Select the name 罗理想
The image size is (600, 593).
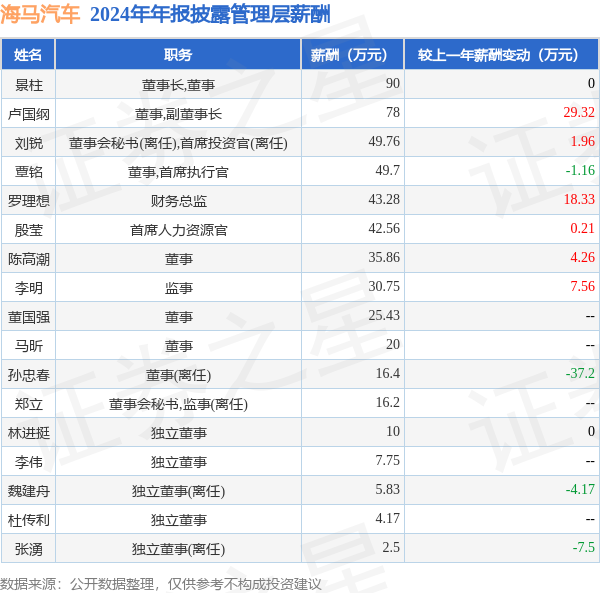(x=29, y=201)
